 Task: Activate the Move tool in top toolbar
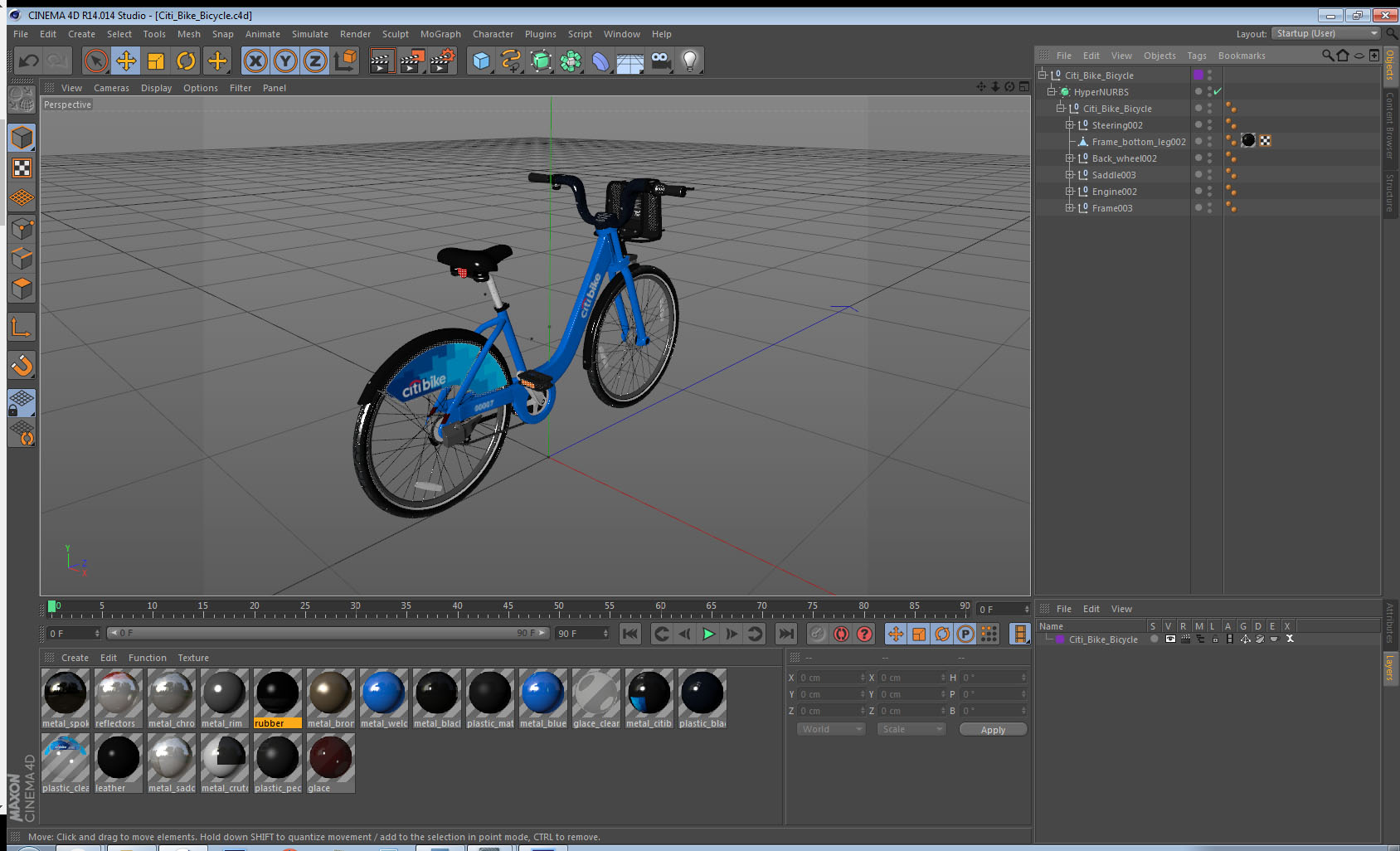126,61
